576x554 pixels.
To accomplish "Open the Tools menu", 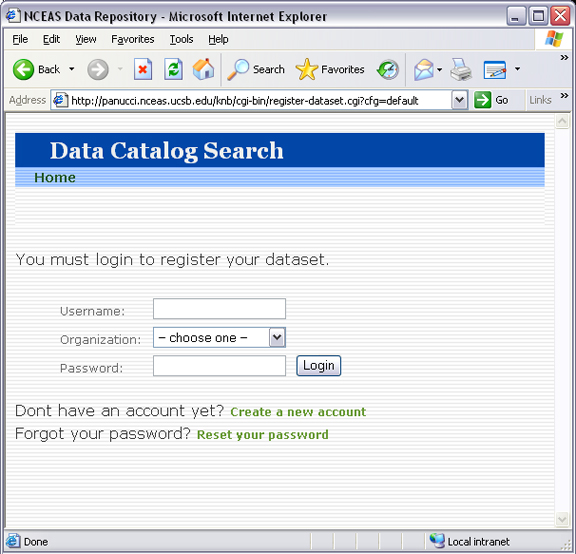I will [x=181, y=39].
